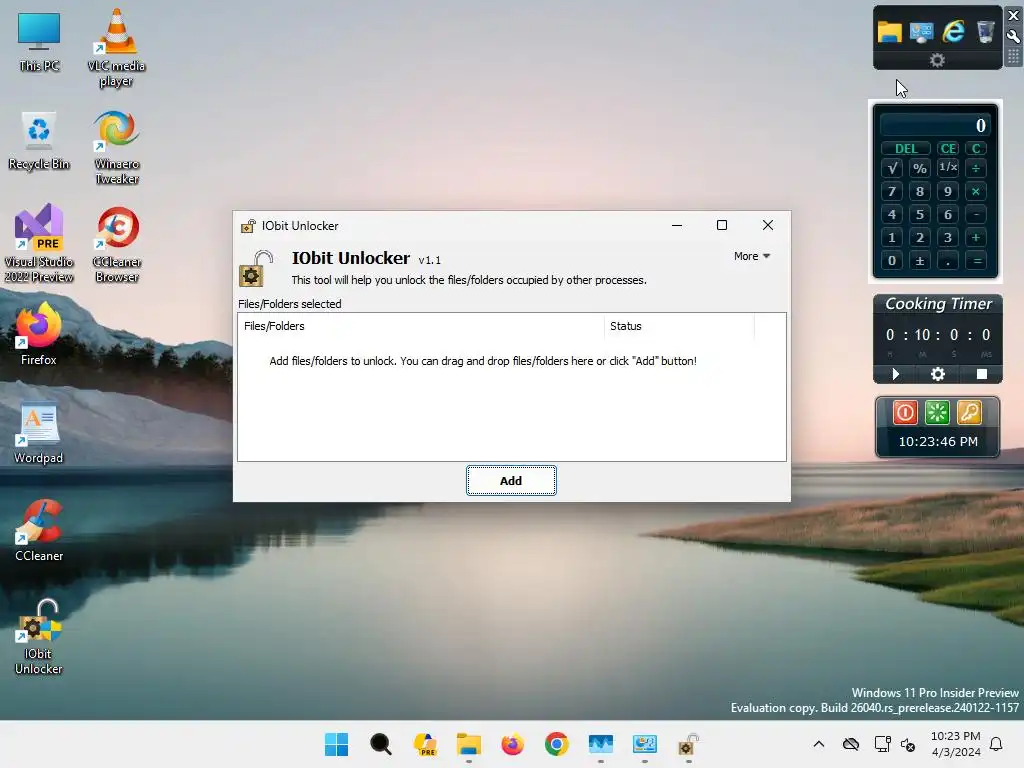The height and width of the screenshot is (768, 1024).
Task: Click the multiply key on calculator
Action: [976, 191]
